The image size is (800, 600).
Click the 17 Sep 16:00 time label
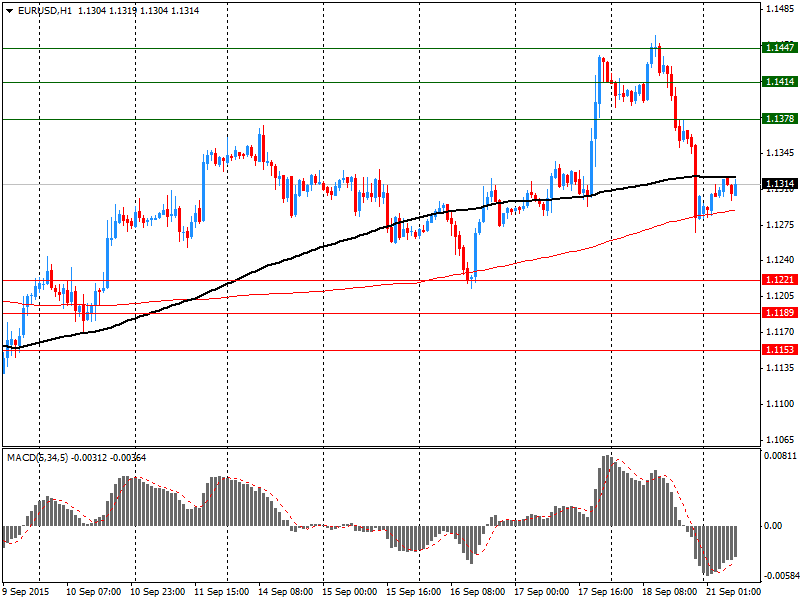(x=606, y=592)
